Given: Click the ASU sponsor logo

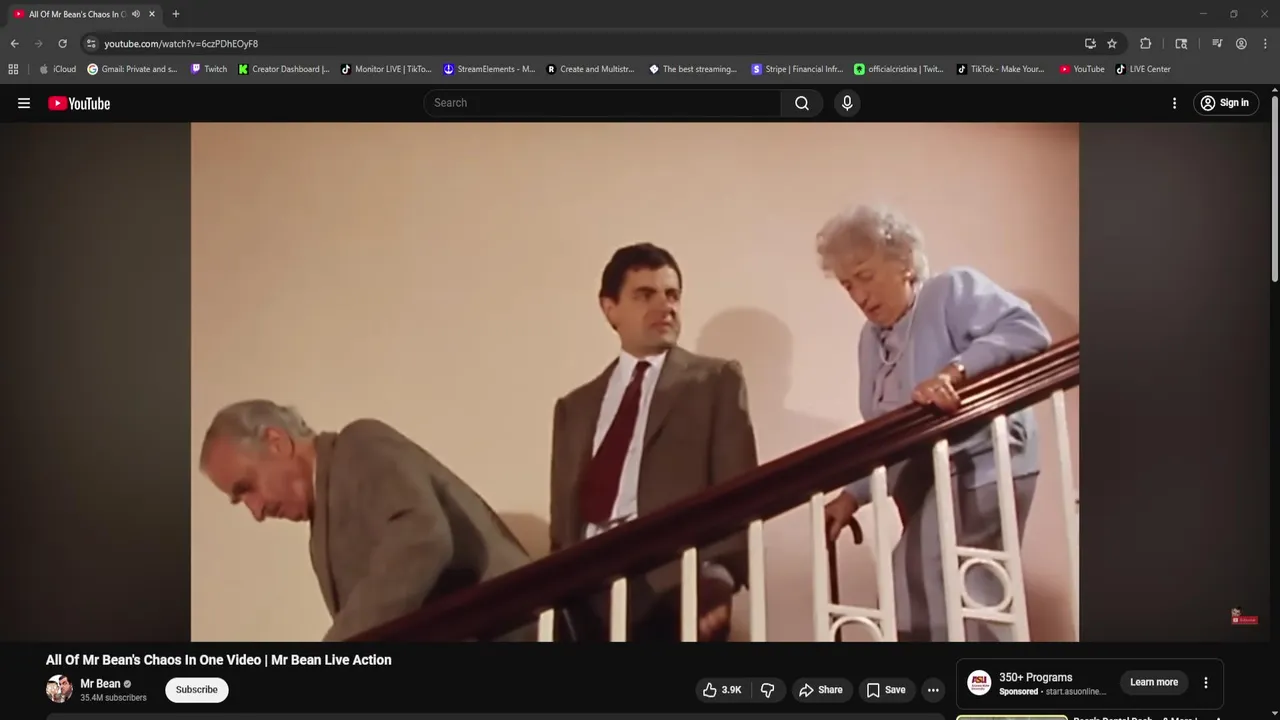Looking at the screenshot, I should tap(979, 683).
